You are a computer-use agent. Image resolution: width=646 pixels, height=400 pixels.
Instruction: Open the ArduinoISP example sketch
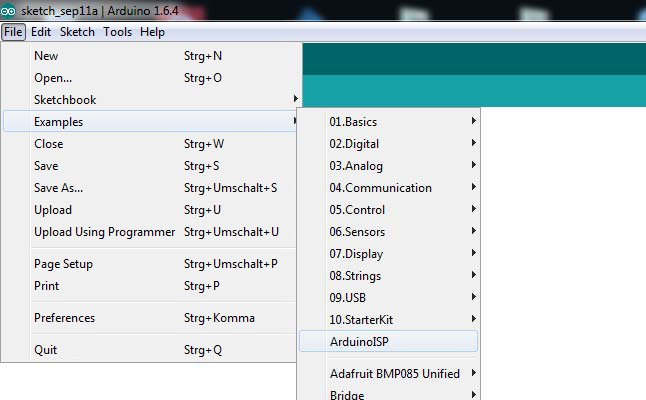pos(389,342)
